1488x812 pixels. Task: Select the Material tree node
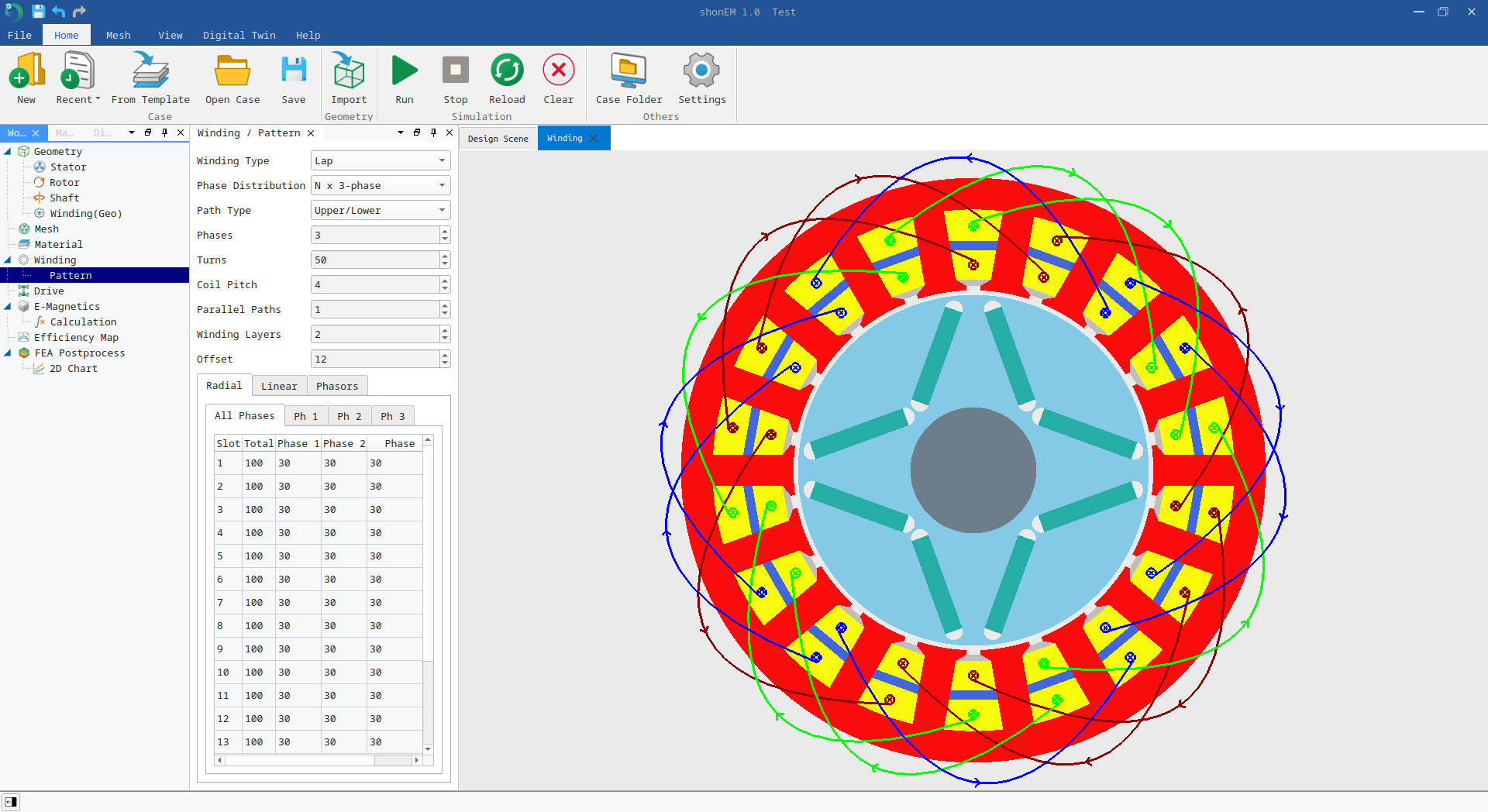pyautogui.click(x=58, y=244)
